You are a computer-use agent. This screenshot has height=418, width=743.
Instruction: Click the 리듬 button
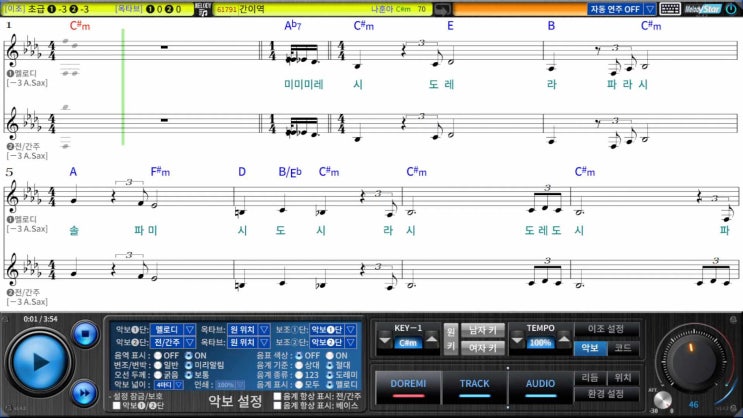pos(590,378)
